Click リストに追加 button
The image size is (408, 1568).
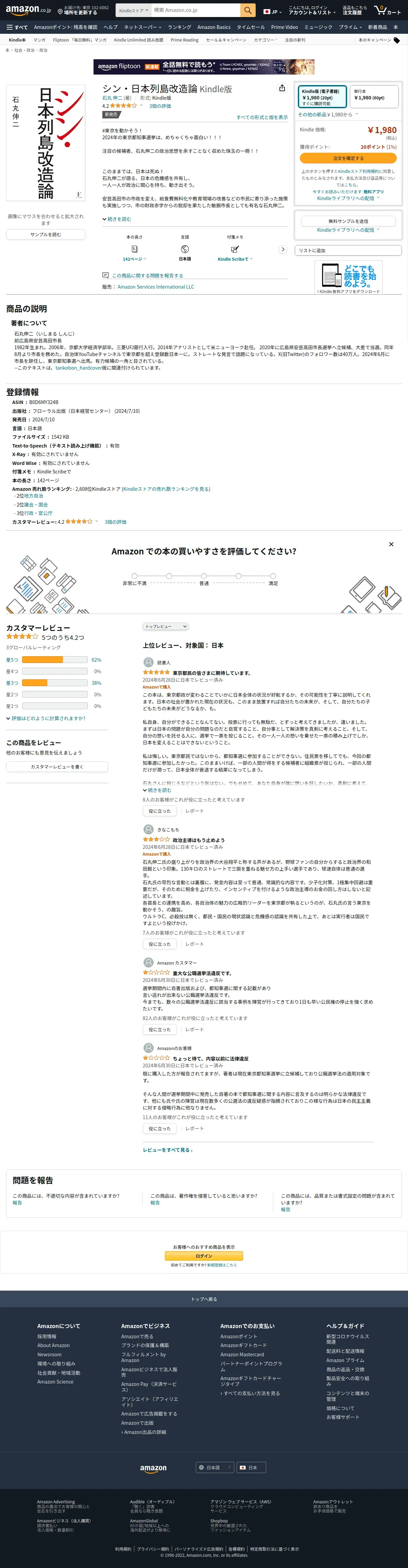click(x=348, y=250)
